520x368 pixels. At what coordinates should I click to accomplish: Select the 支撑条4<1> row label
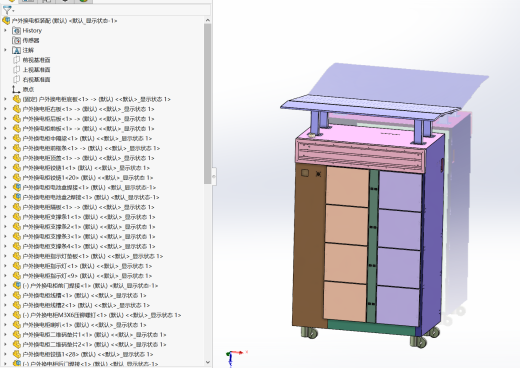click(x=89, y=246)
